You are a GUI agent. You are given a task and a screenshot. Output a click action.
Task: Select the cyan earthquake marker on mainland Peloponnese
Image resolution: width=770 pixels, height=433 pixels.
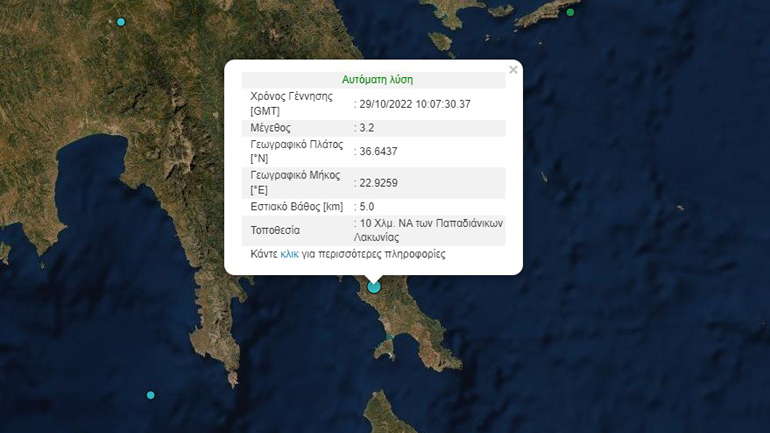(x=121, y=21)
